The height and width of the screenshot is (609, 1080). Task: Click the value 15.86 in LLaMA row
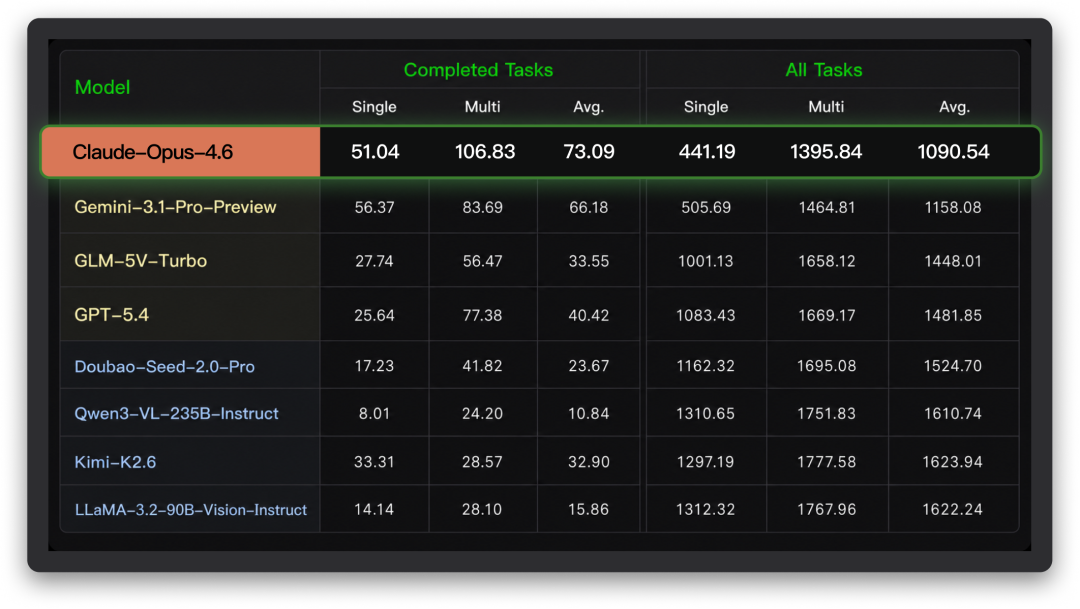pos(589,509)
